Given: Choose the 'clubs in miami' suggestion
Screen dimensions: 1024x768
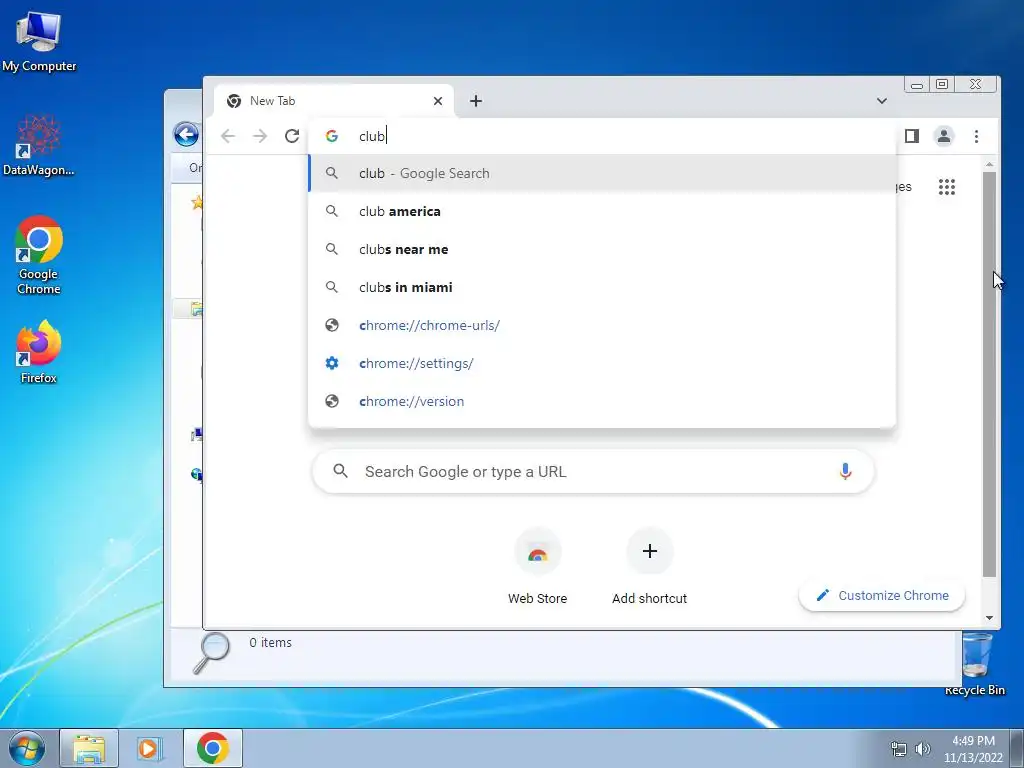Looking at the screenshot, I should point(602,287).
